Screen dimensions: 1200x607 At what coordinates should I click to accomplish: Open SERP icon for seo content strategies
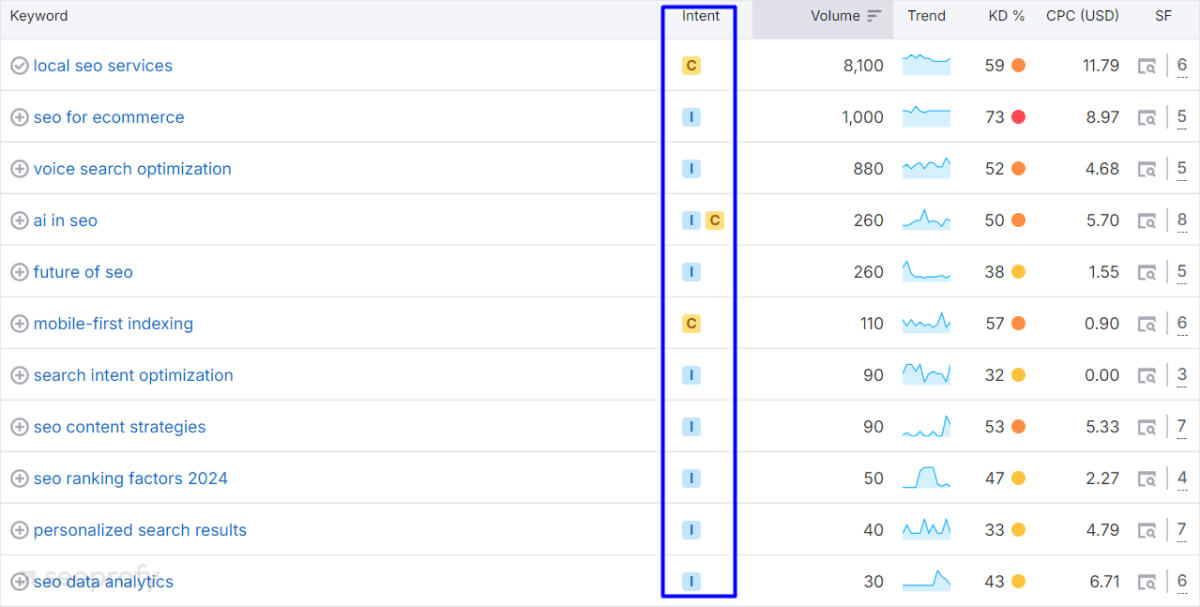1148,427
